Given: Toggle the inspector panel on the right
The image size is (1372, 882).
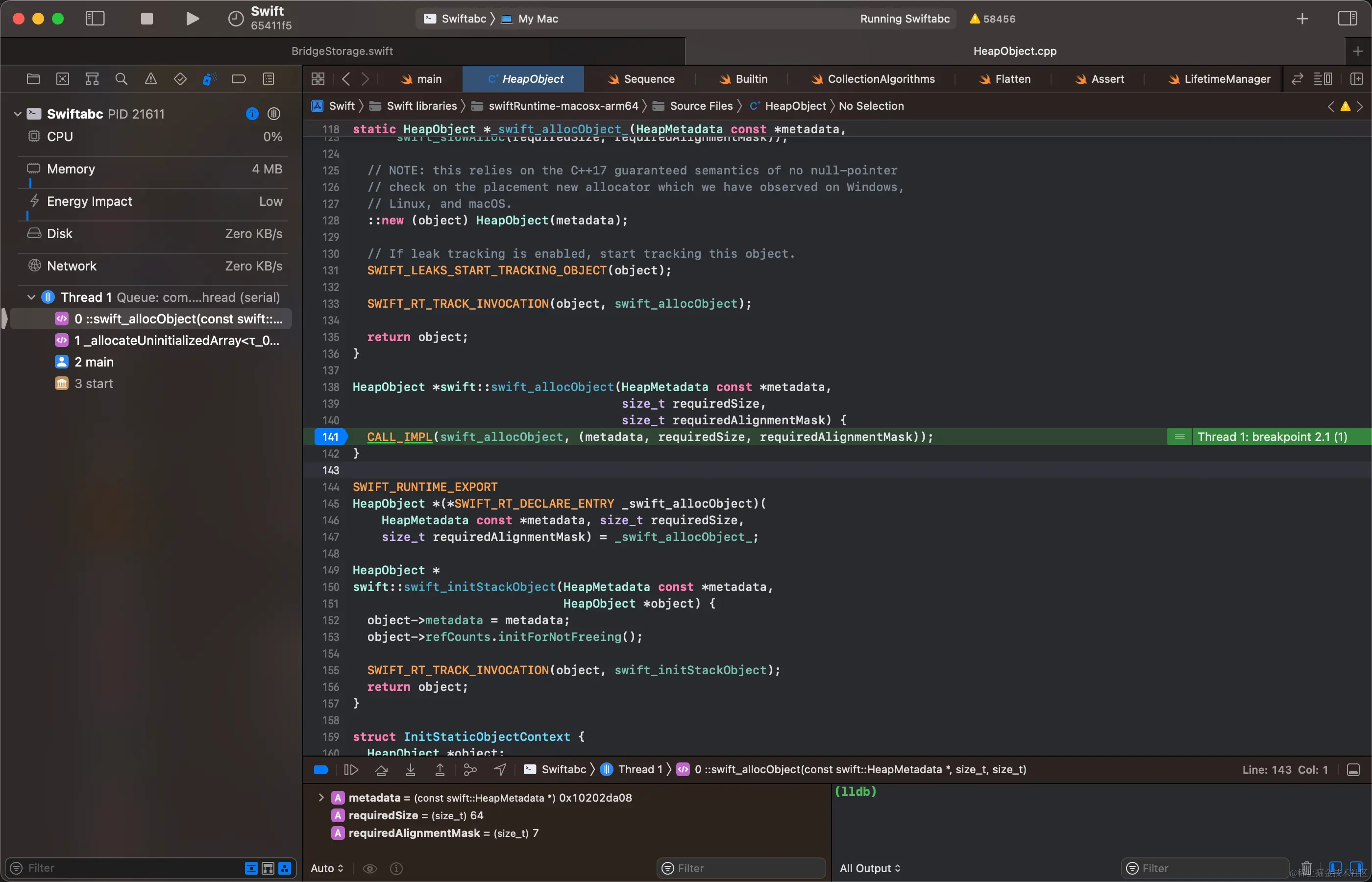Looking at the screenshot, I should [1347, 18].
